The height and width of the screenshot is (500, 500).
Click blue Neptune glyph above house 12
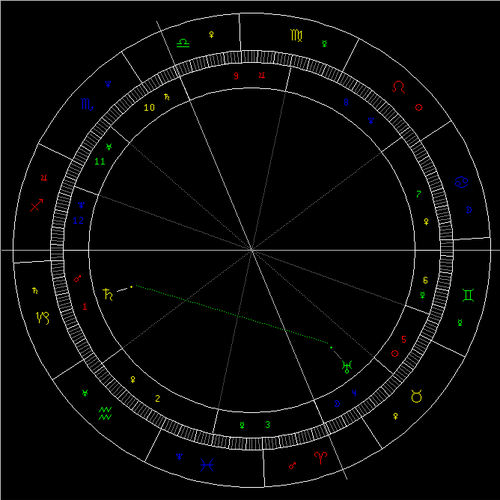[81, 205]
